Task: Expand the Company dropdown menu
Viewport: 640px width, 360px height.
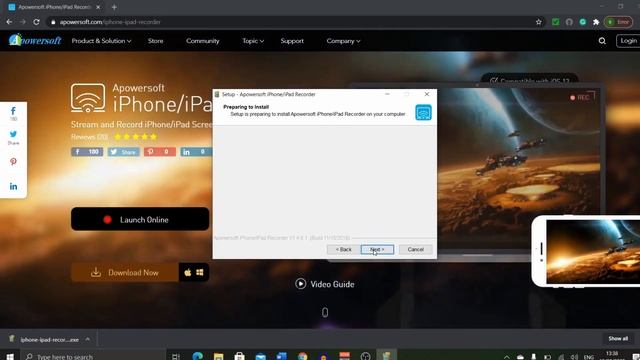Action: tap(343, 41)
